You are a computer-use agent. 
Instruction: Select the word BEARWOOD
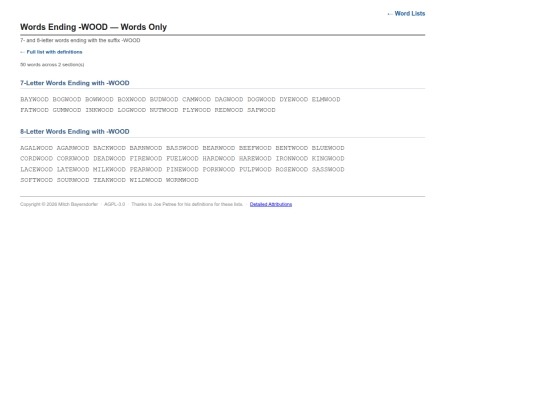pyautogui.click(x=219, y=148)
